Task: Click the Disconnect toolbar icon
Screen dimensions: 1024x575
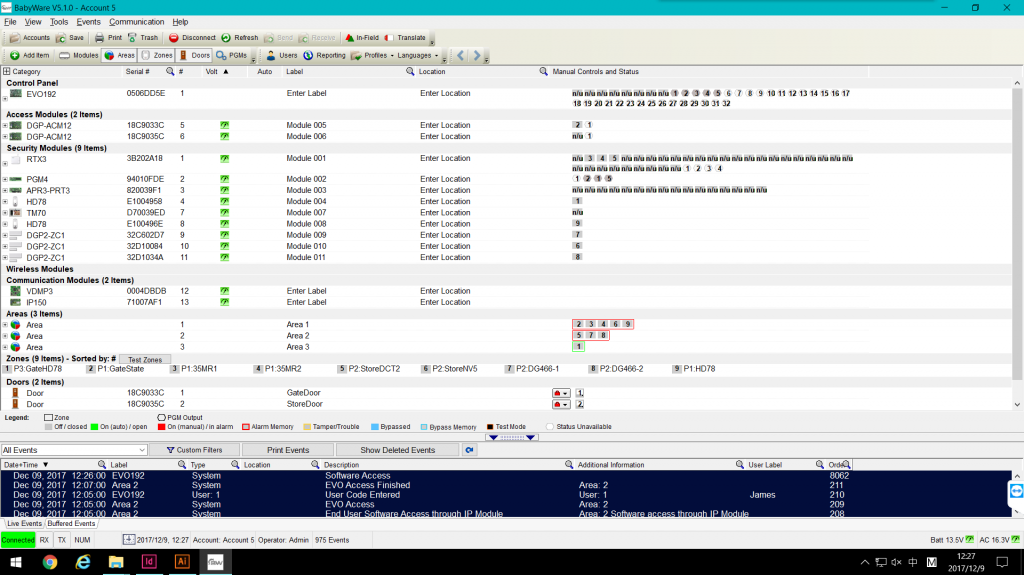Action: (174, 37)
